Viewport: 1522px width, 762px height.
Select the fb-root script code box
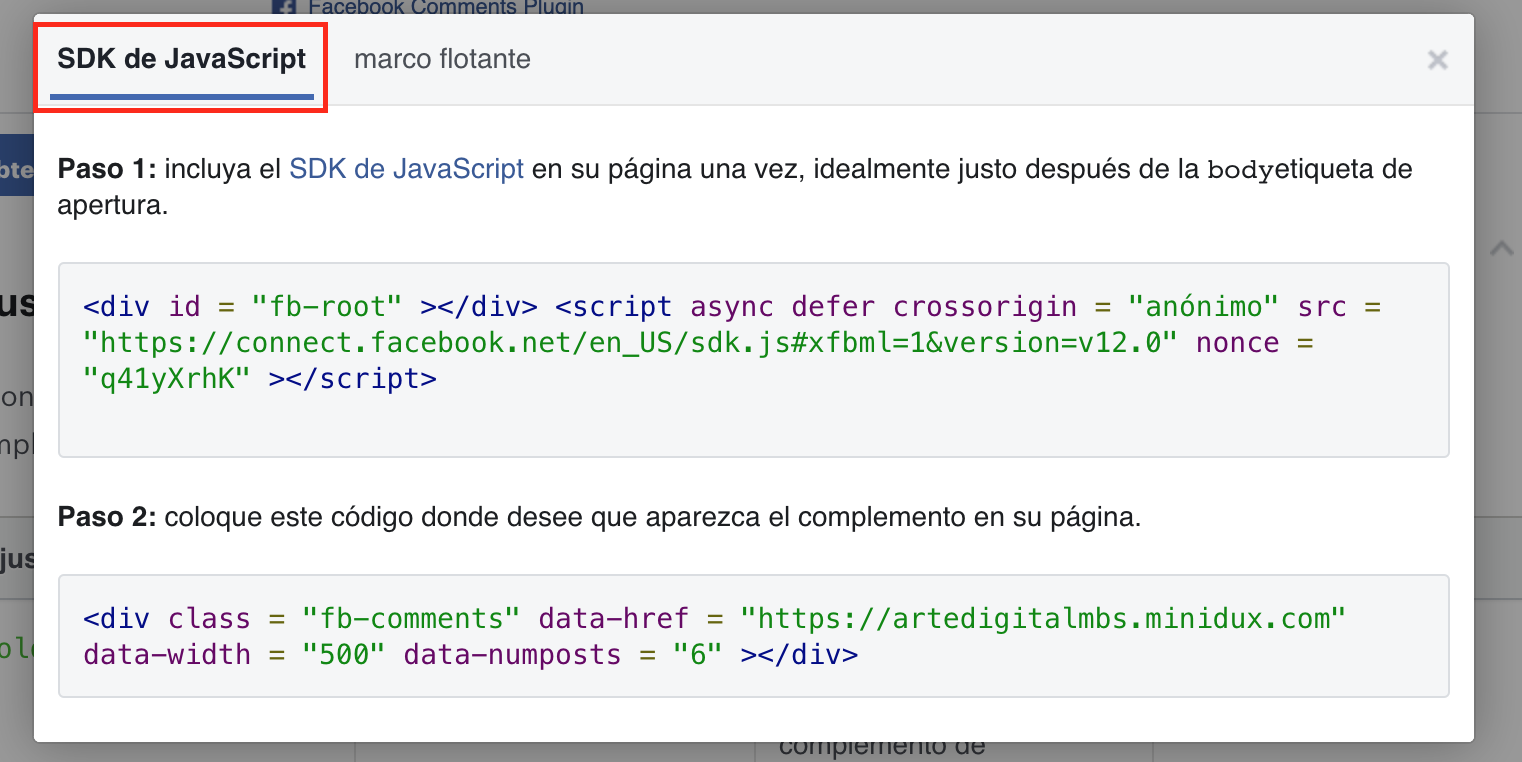point(753,360)
